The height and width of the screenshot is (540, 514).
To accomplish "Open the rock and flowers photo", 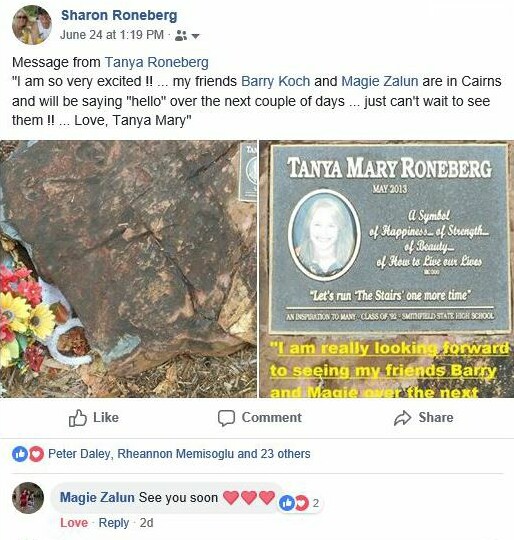I will 128,269.
